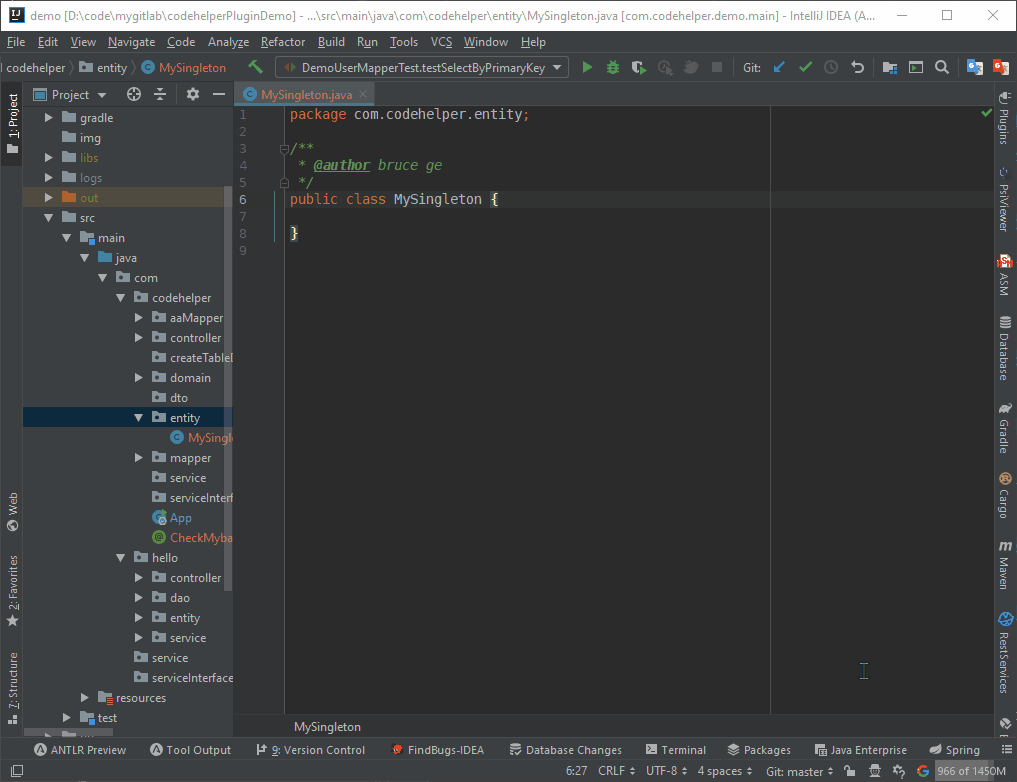1017x782 pixels.
Task: Open the ANTLR Preview tool window
Action: click(x=80, y=750)
